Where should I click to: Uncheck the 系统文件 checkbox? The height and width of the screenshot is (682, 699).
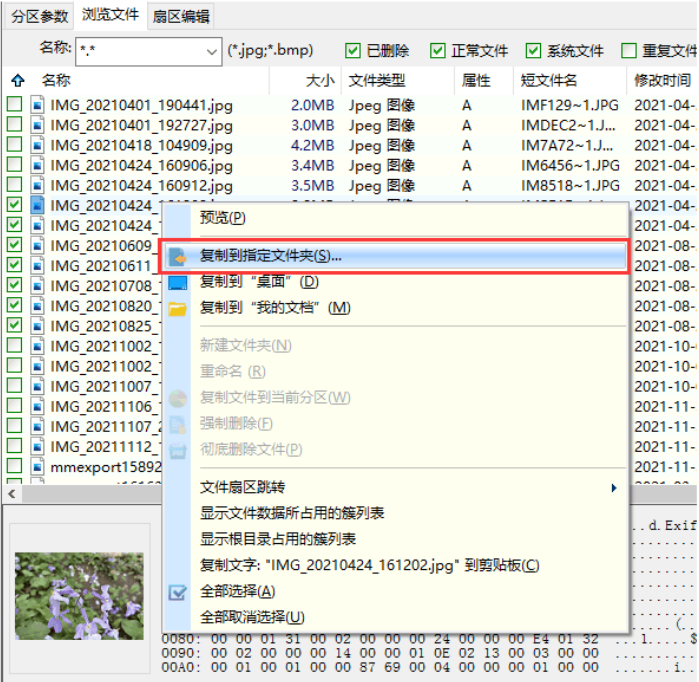533,51
